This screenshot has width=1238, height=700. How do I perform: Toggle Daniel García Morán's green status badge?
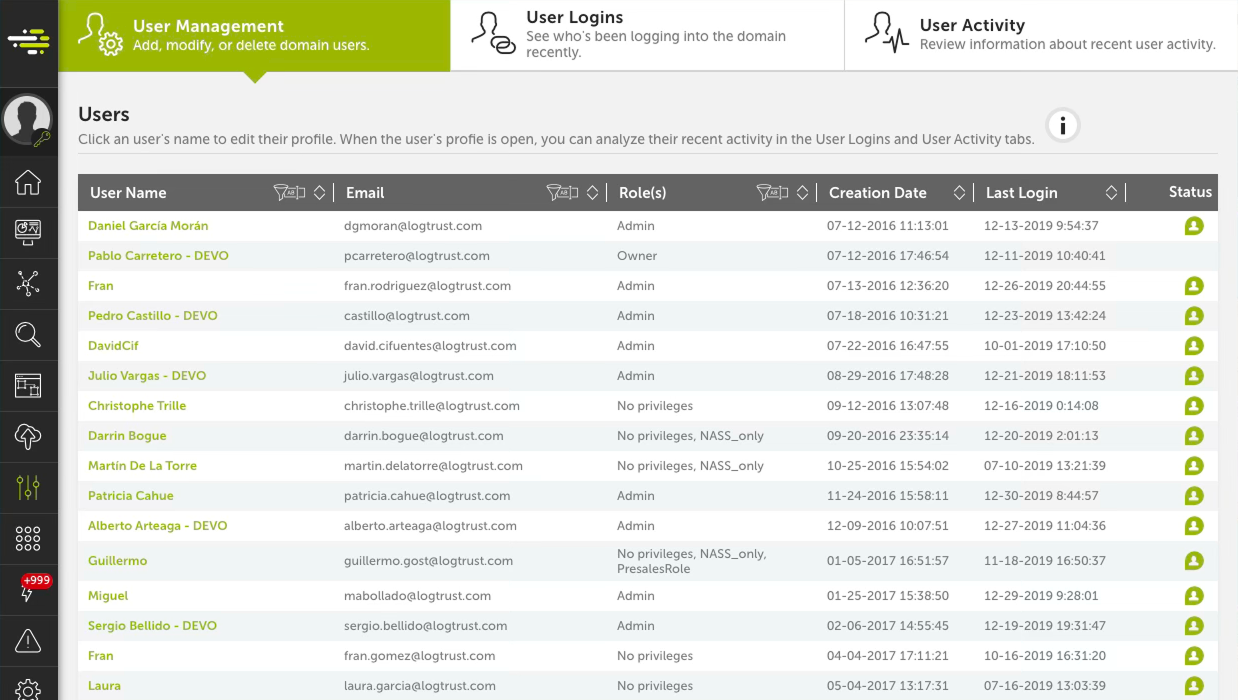pos(1193,226)
